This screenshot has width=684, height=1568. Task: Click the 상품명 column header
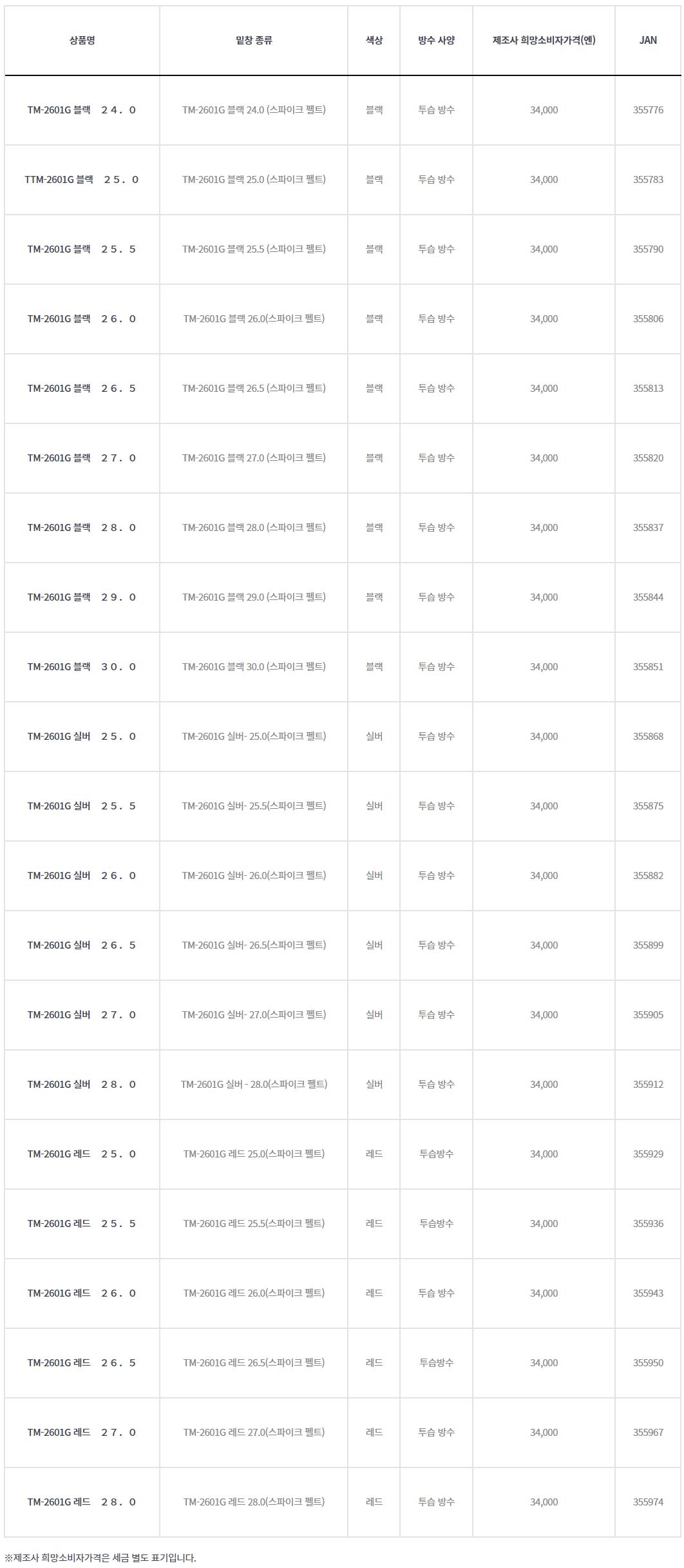point(82,40)
